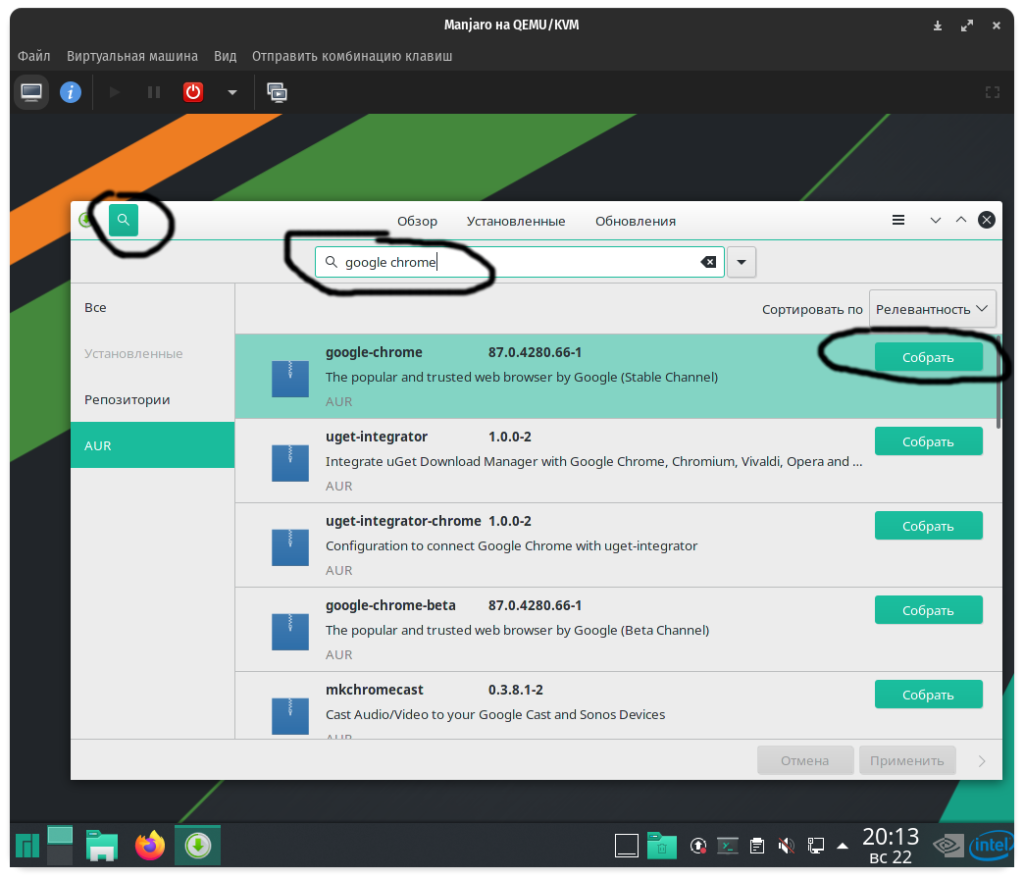Expand the shutdown options dropdown arrow
Viewport: 1024px width, 878px height.
click(x=232, y=92)
